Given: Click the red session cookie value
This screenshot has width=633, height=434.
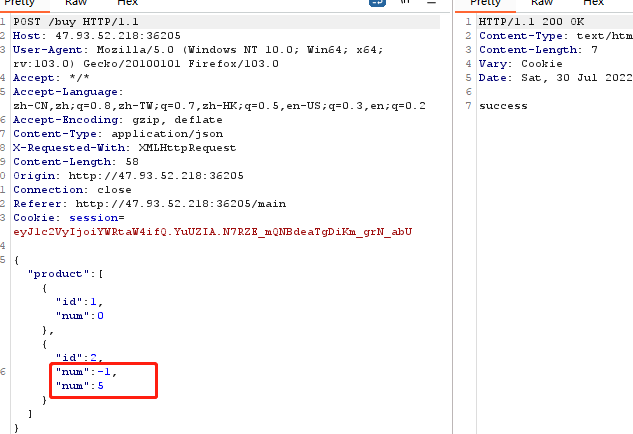Looking at the screenshot, I should (x=212, y=232).
